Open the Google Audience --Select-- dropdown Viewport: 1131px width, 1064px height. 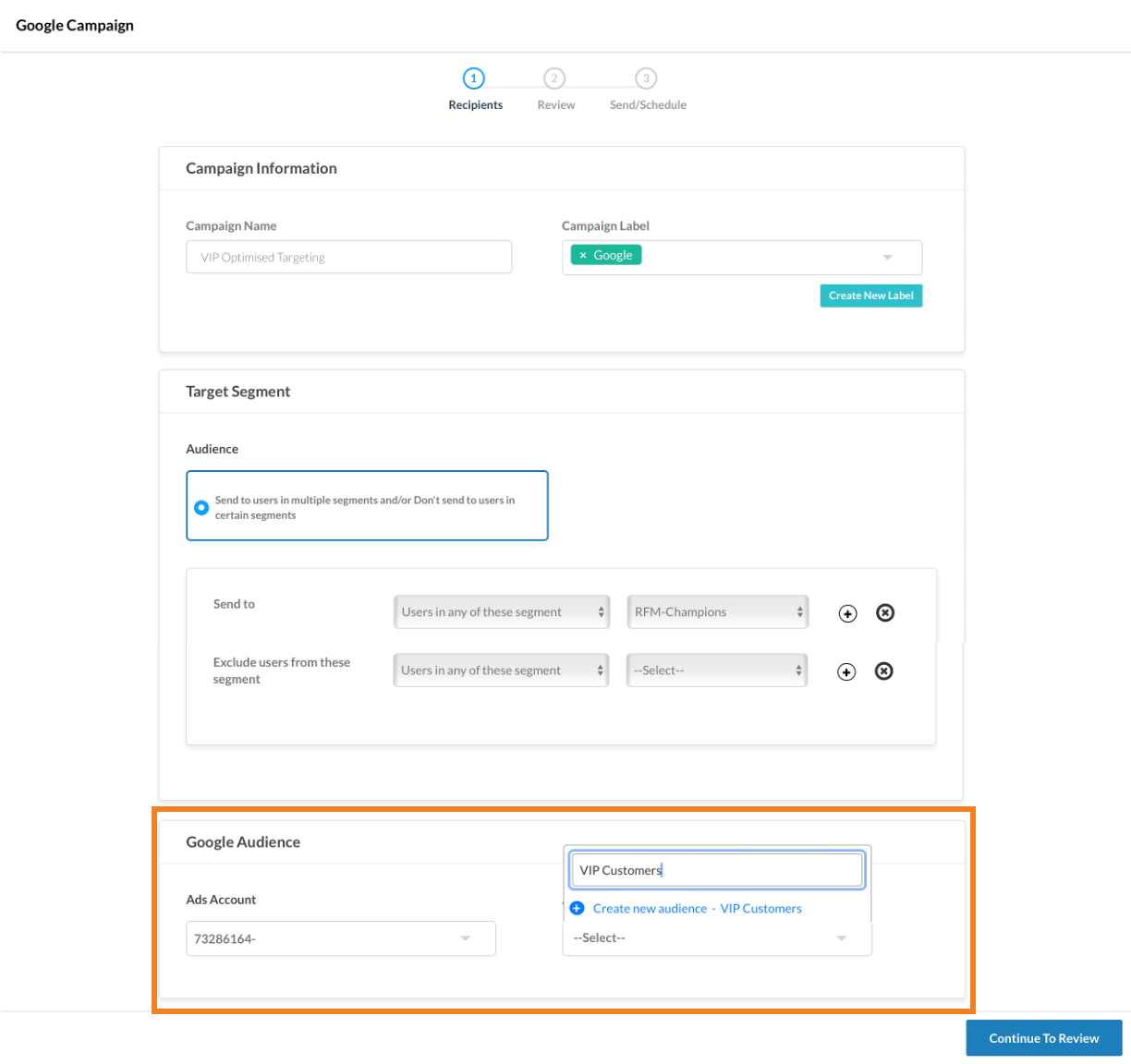coord(717,937)
